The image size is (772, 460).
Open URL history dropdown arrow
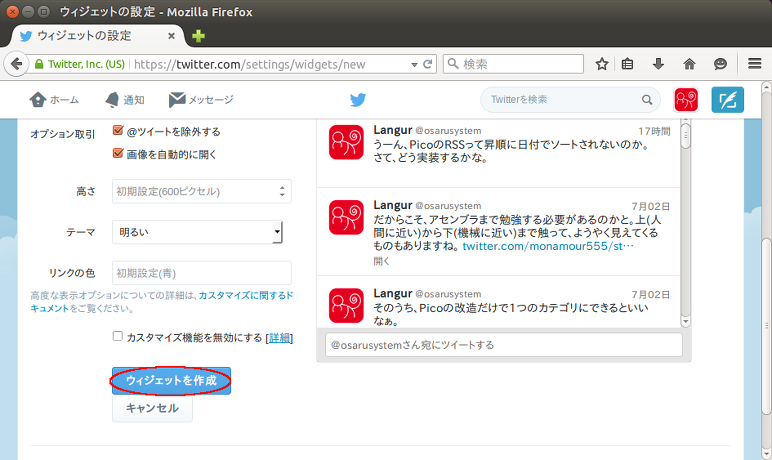point(414,65)
